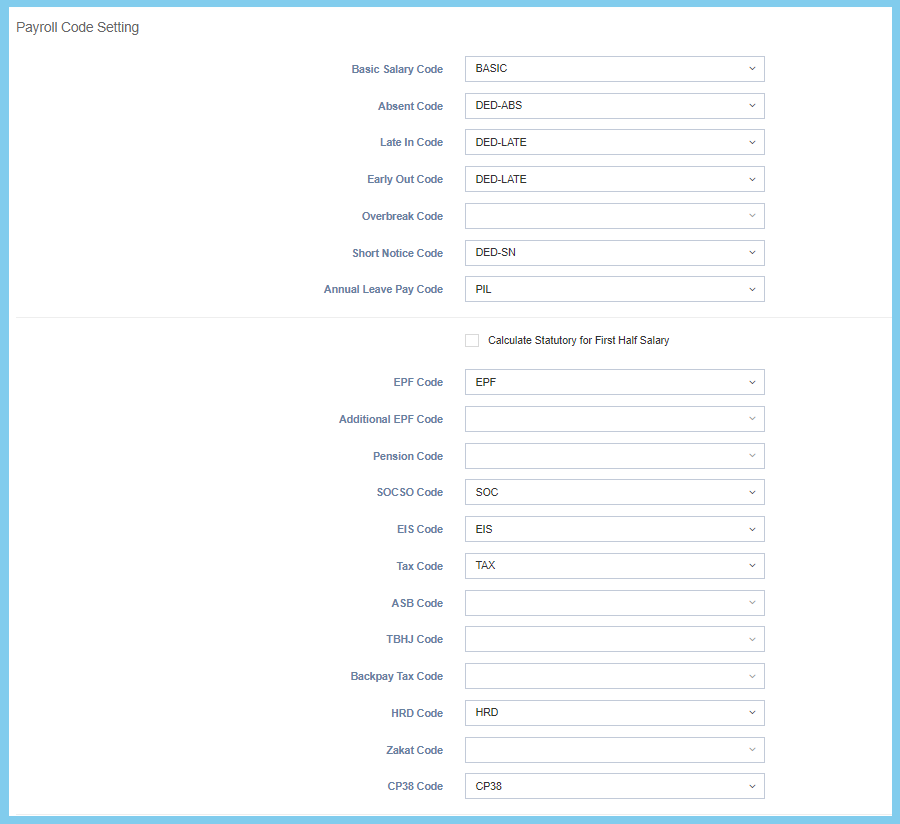Click the Tax Code dropdown

614,566
